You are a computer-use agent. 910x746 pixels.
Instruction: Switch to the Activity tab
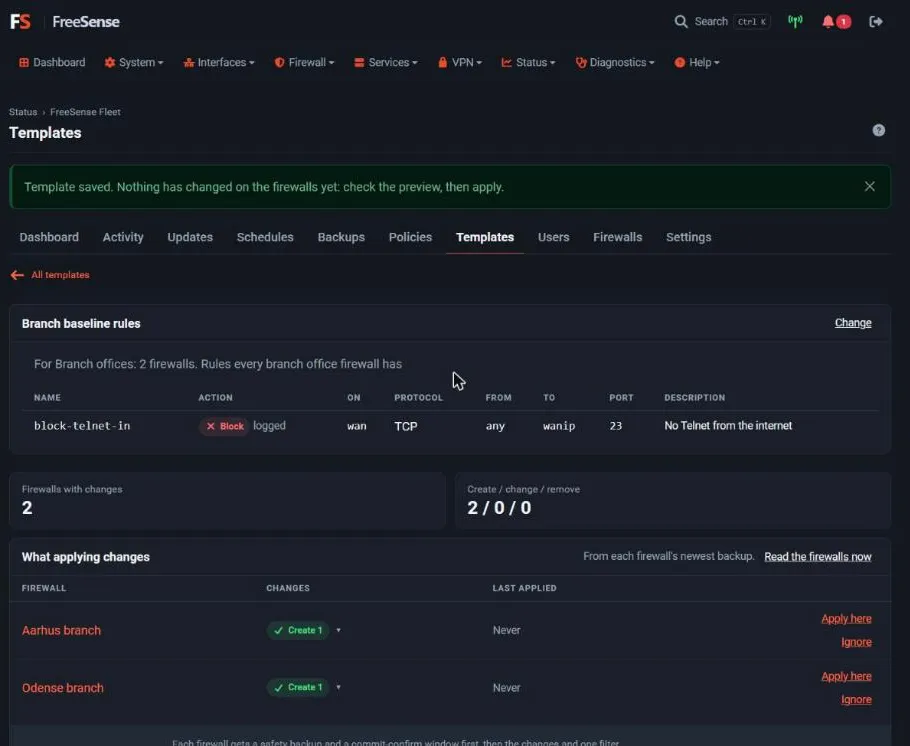tap(123, 237)
